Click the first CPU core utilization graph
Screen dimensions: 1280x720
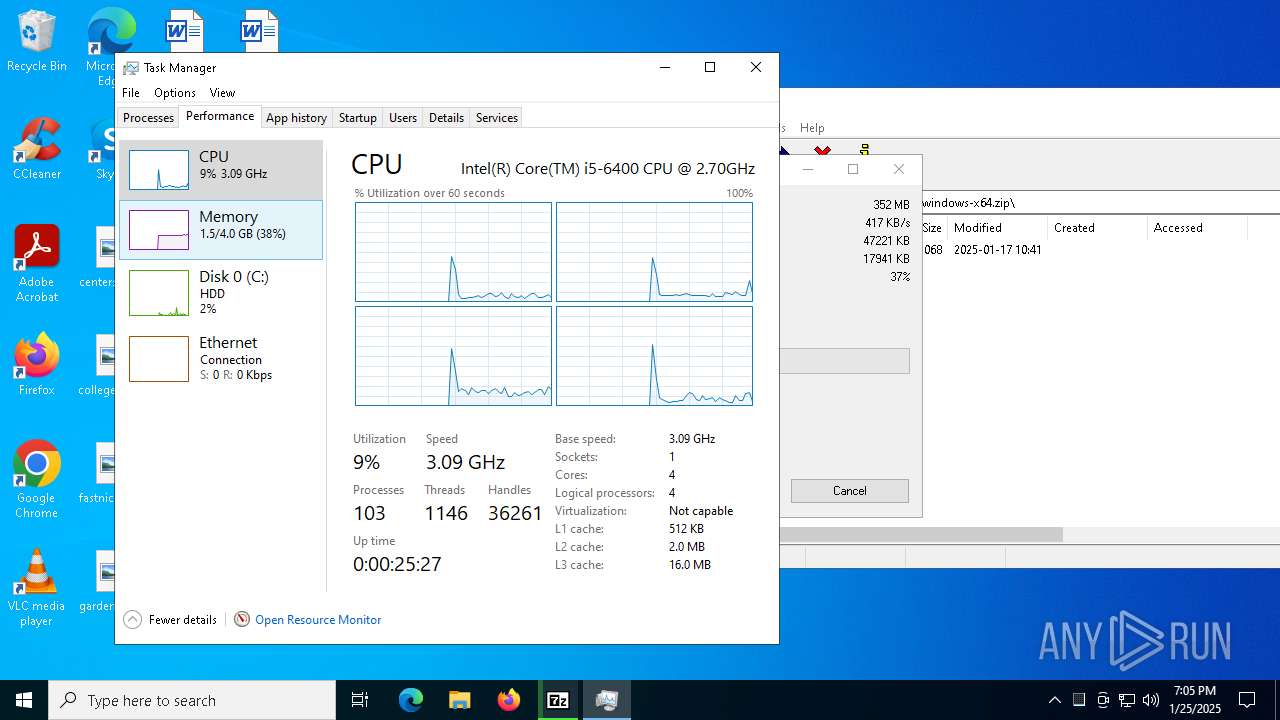pos(453,252)
